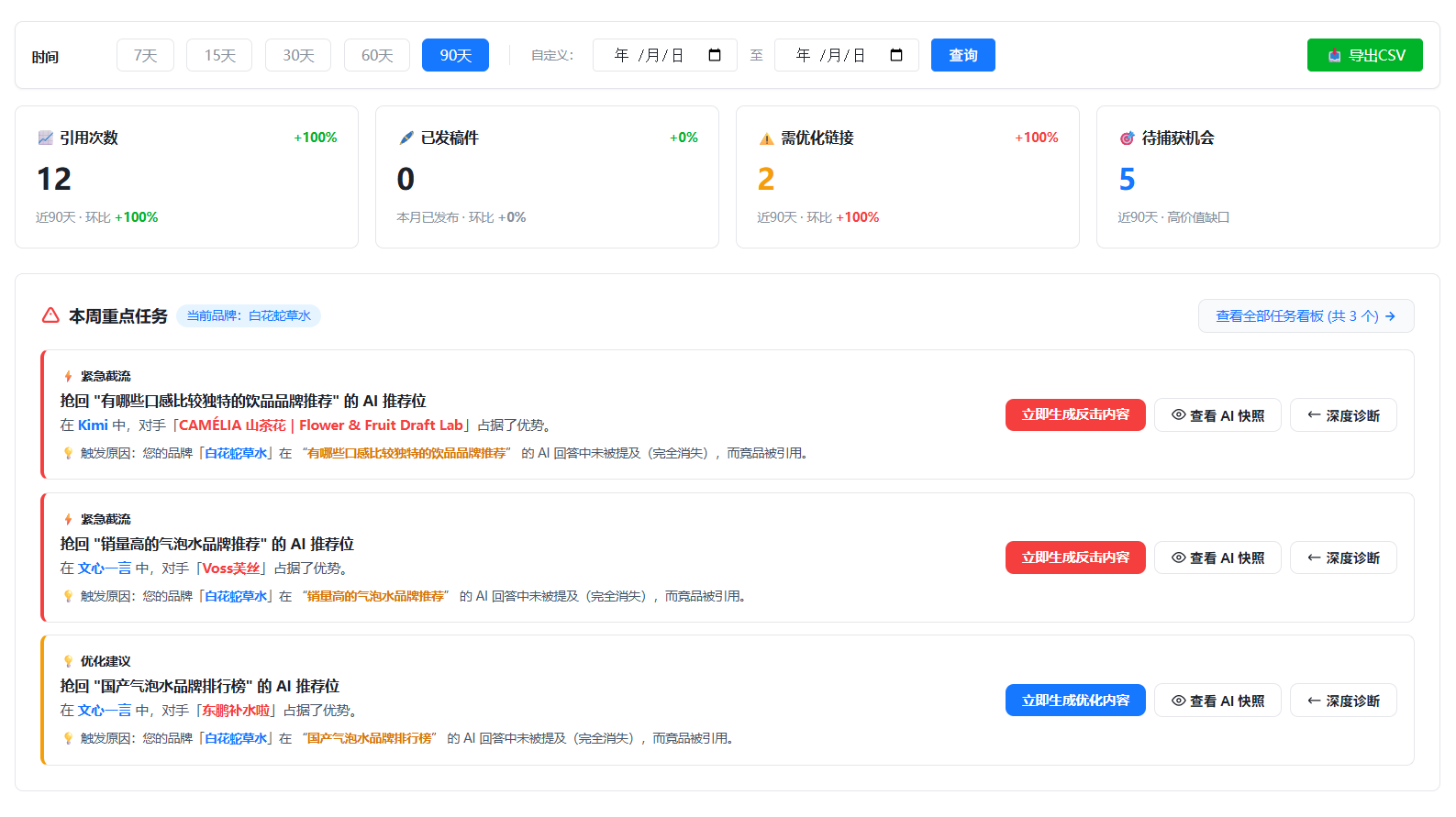
Task: Click the lightbulb icon in the 饮品品牌推荐 trigger reason
Action: coord(68,453)
